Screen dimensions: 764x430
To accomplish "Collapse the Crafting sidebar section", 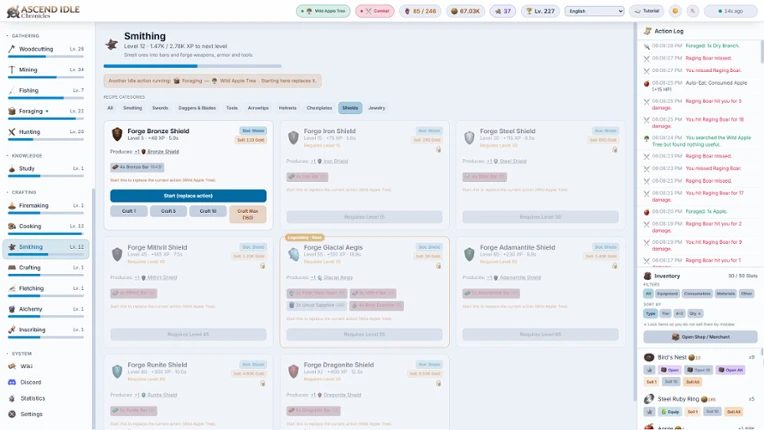I will point(21,192).
